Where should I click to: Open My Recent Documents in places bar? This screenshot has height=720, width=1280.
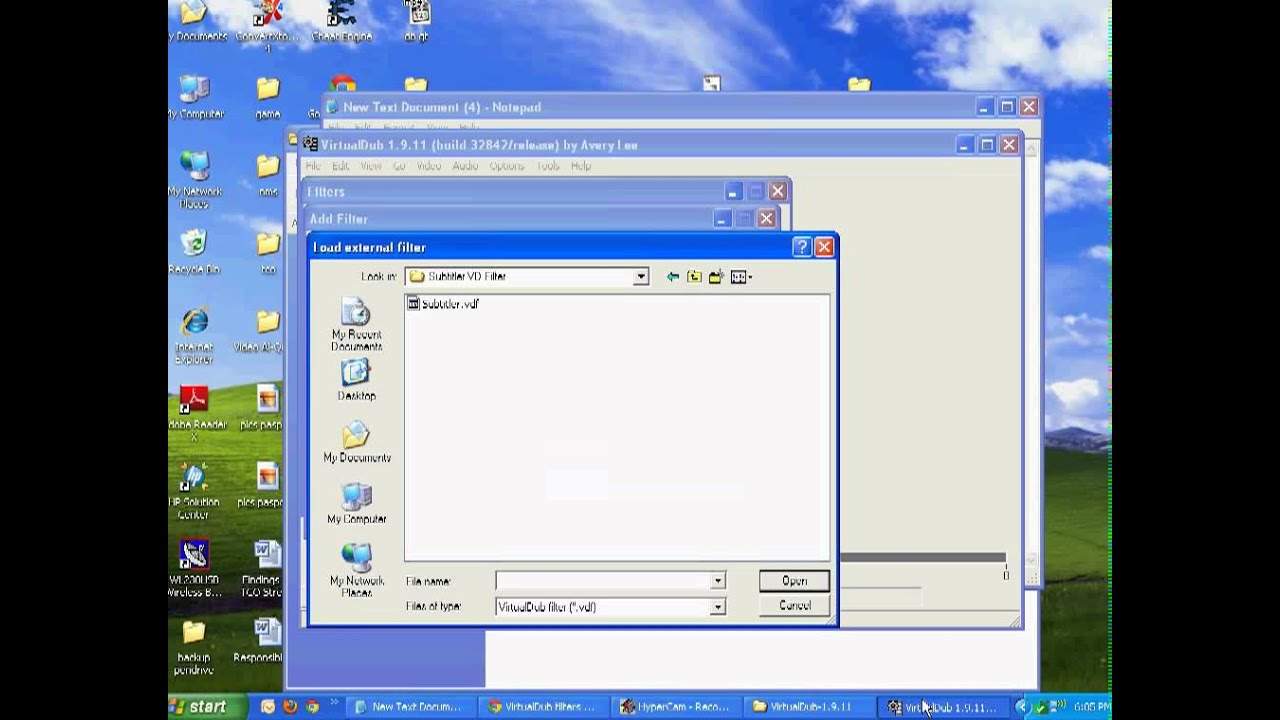tap(356, 324)
